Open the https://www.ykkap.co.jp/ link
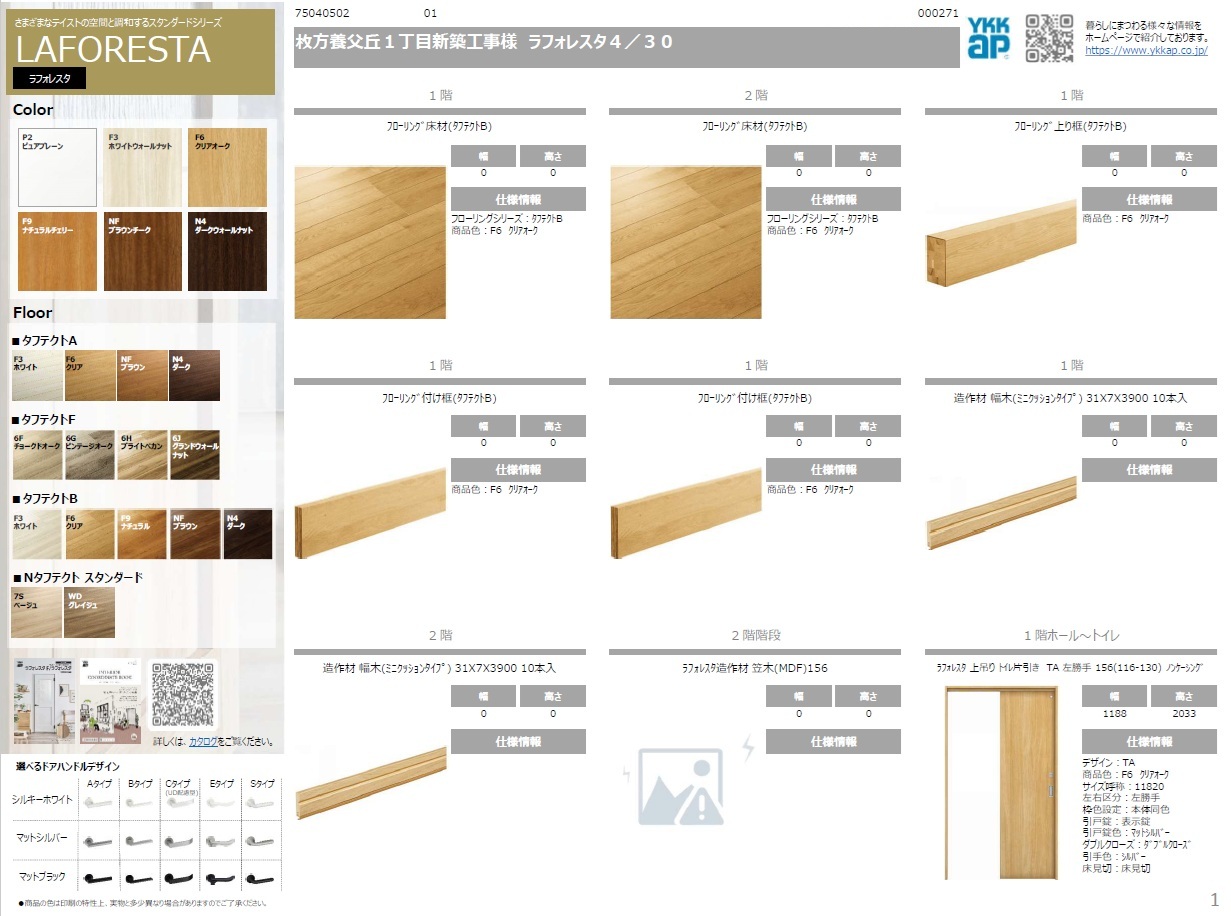 tap(1146, 49)
